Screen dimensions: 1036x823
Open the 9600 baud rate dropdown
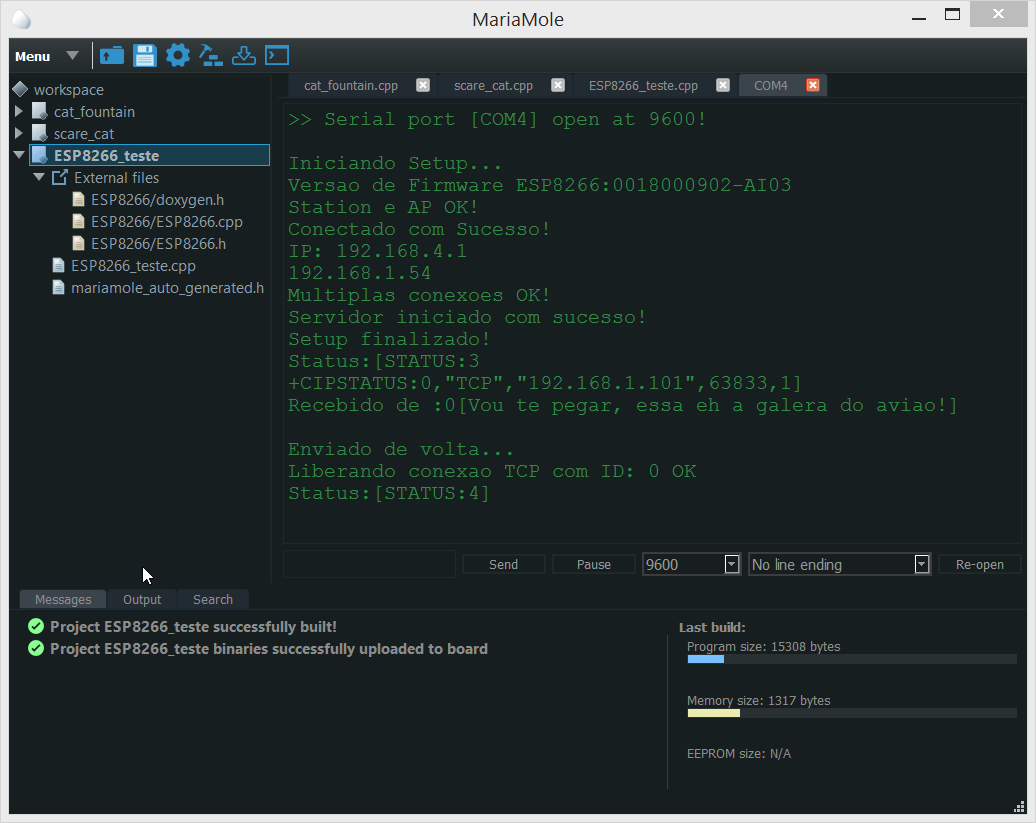pos(731,565)
